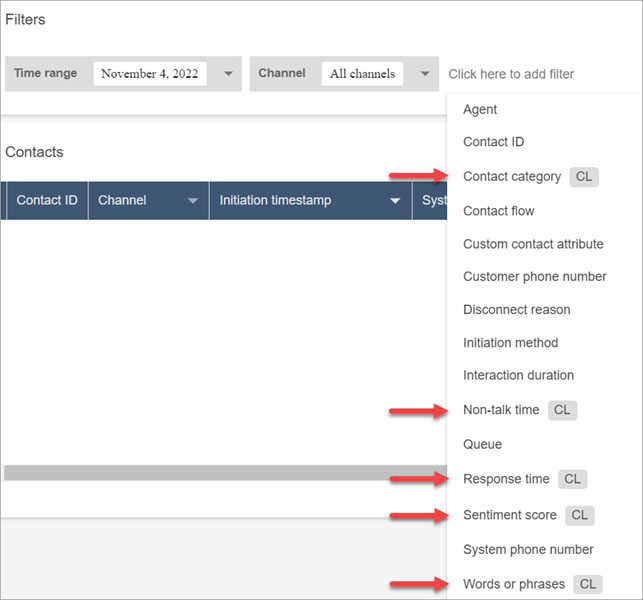Expand the Channel filter dropdown arrow
Screen dimensions: 643x600
425,74
